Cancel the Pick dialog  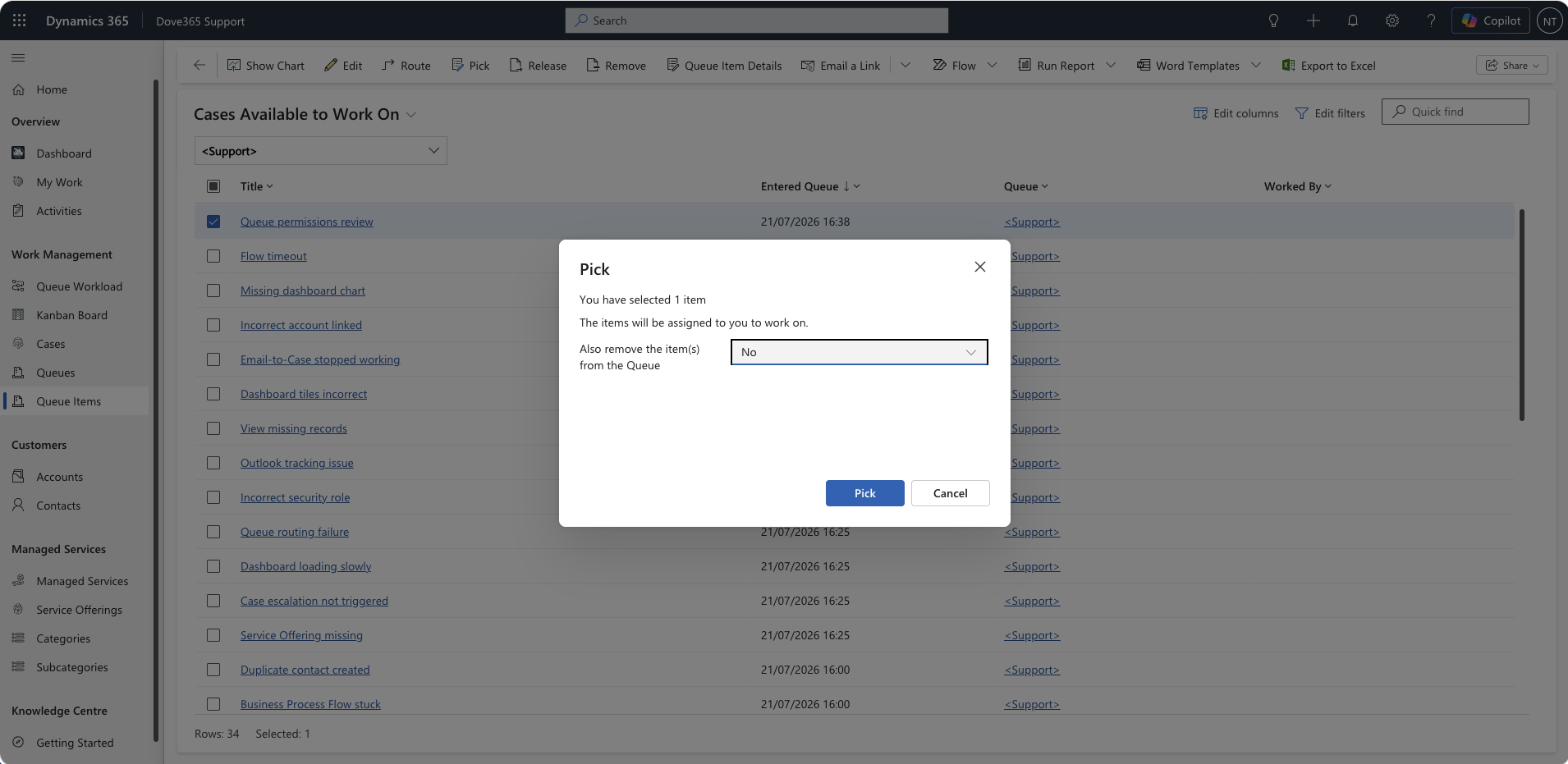click(x=950, y=493)
